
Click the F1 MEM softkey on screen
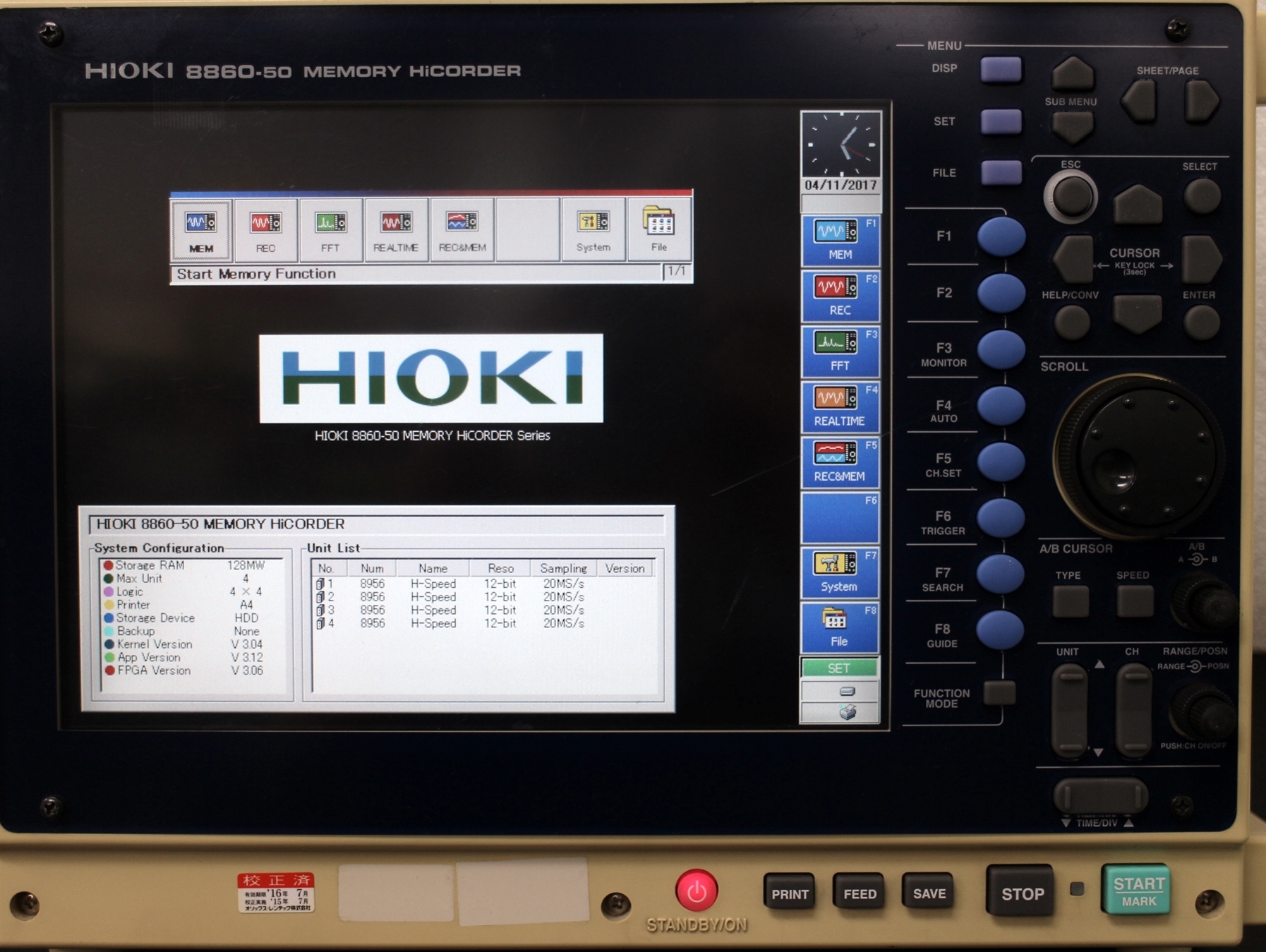[x=840, y=241]
